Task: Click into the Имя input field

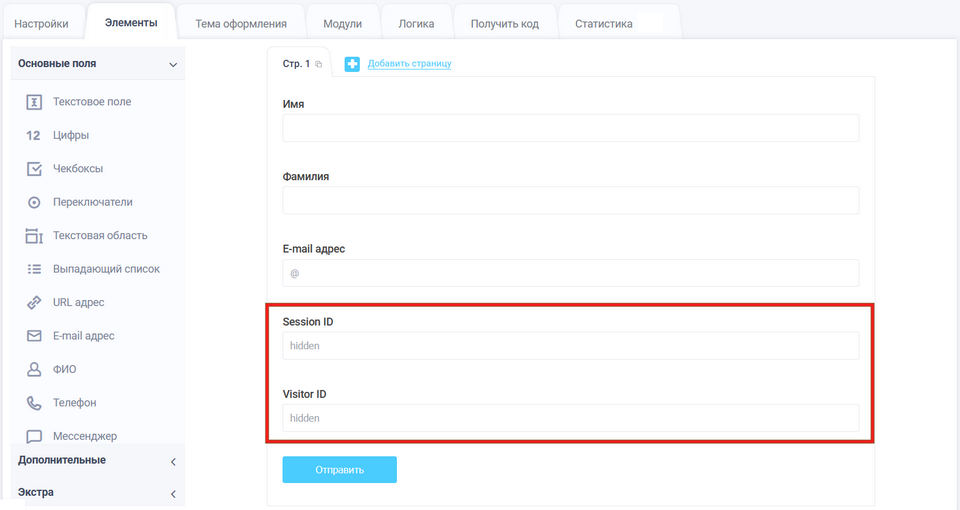Action: point(570,128)
